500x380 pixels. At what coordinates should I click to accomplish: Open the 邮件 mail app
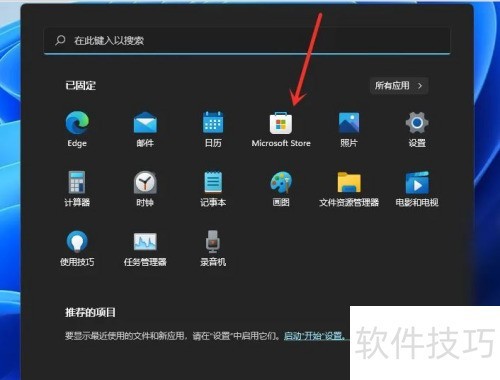point(145,123)
